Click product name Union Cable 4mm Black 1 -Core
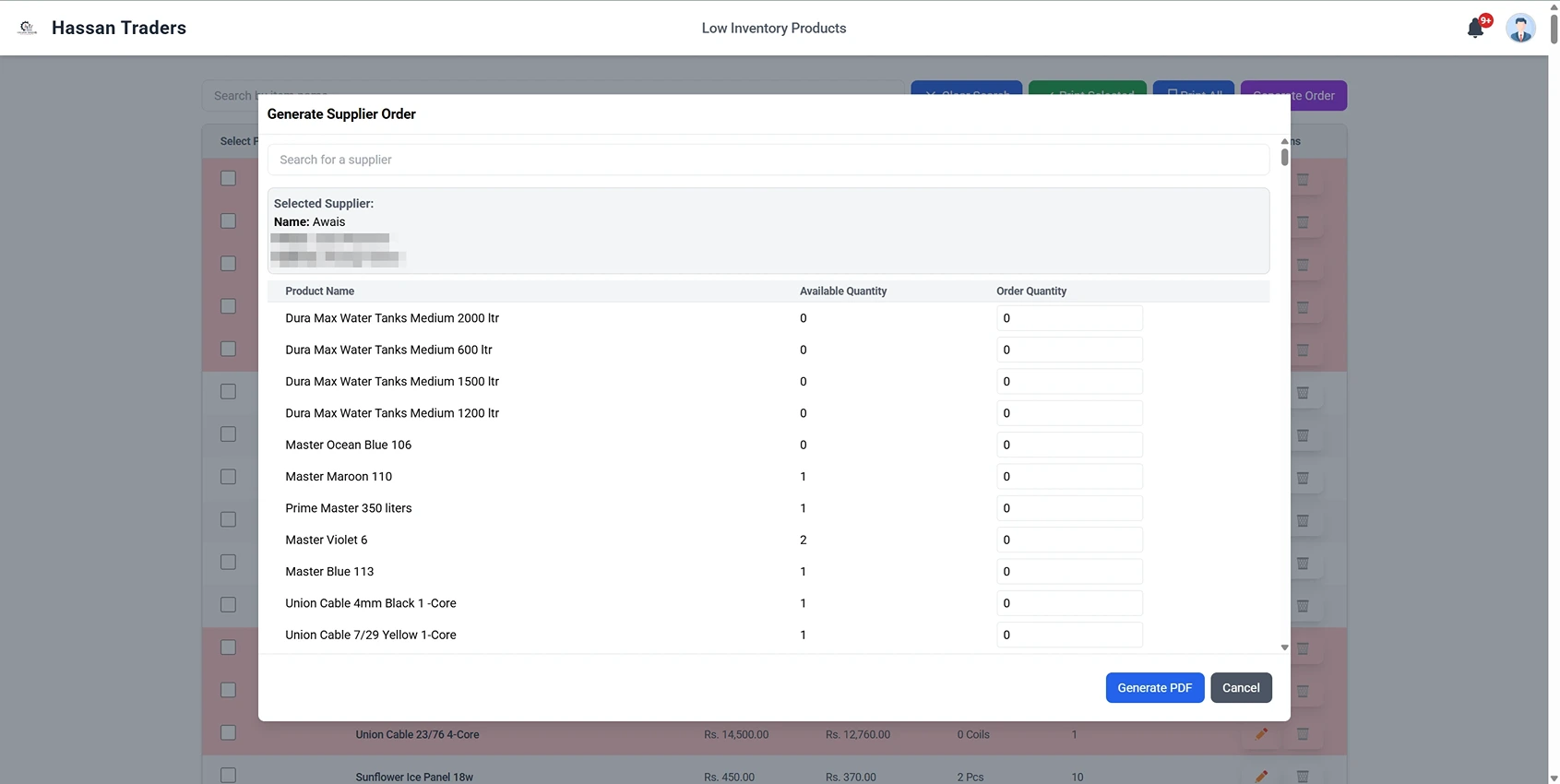 (x=371, y=603)
